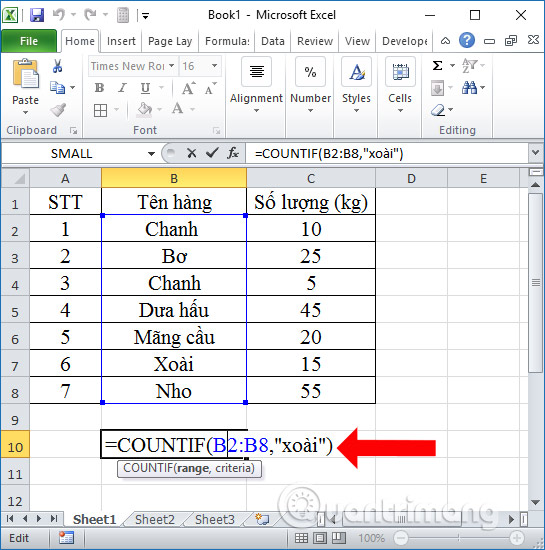This screenshot has height=550, width=545.
Task: Click the Select All corner button
Action: click(x=15, y=179)
